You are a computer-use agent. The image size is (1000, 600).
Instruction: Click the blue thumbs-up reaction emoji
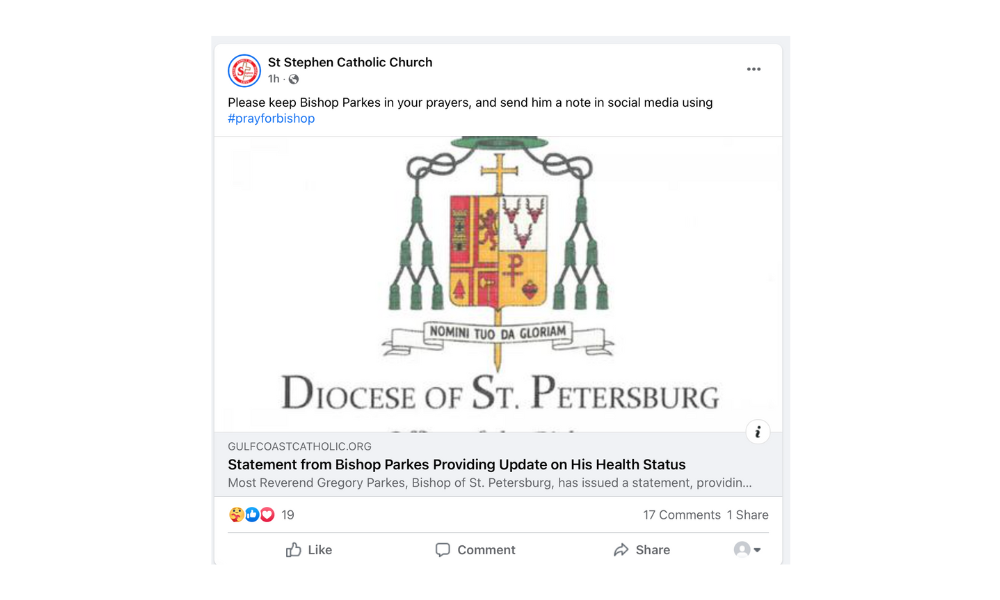pyautogui.click(x=251, y=514)
